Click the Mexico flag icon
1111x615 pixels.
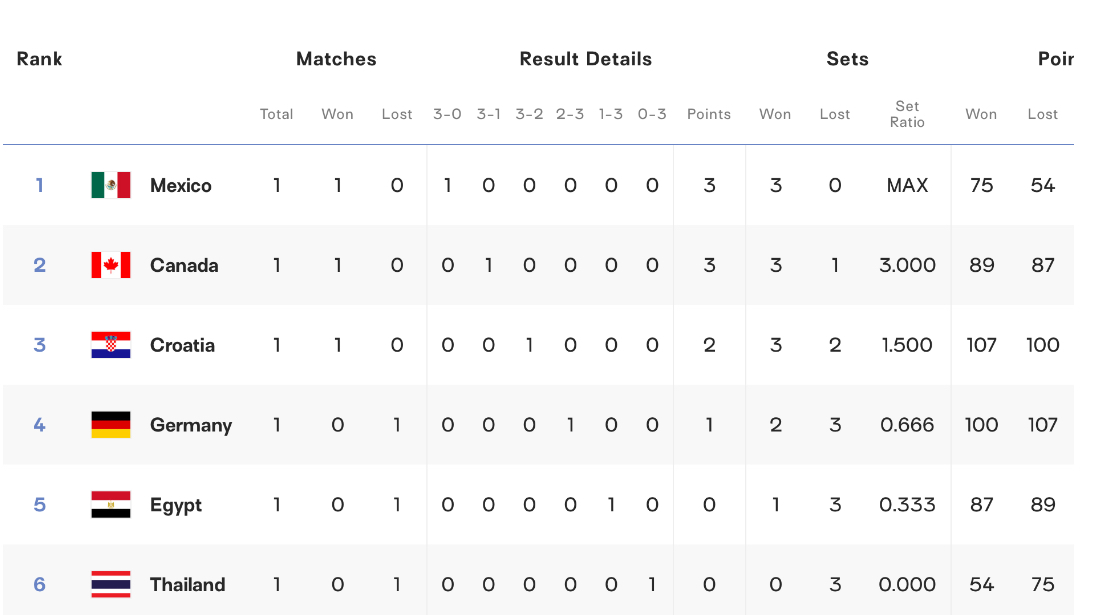(x=111, y=185)
